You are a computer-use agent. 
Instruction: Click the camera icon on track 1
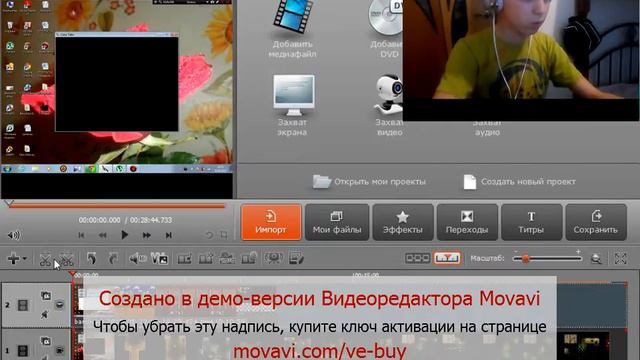pos(46,341)
